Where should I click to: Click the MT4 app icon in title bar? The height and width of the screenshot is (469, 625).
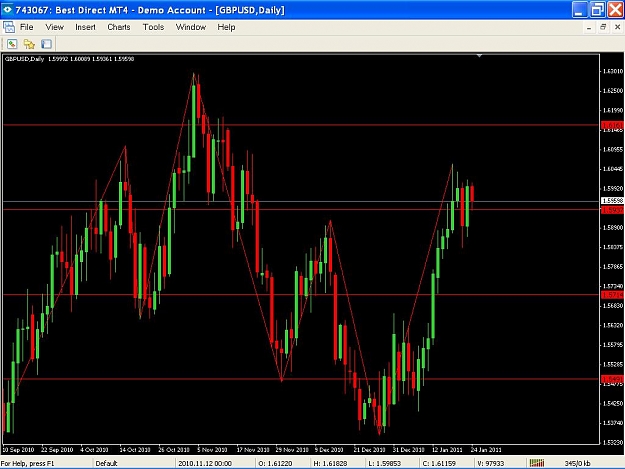pos(7,10)
